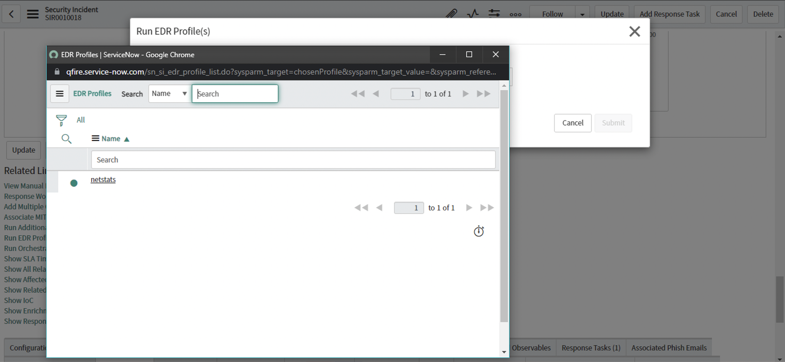785x362 pixels.
Task: Click the Submit button in dialog
Action: (x=613, y=123)
